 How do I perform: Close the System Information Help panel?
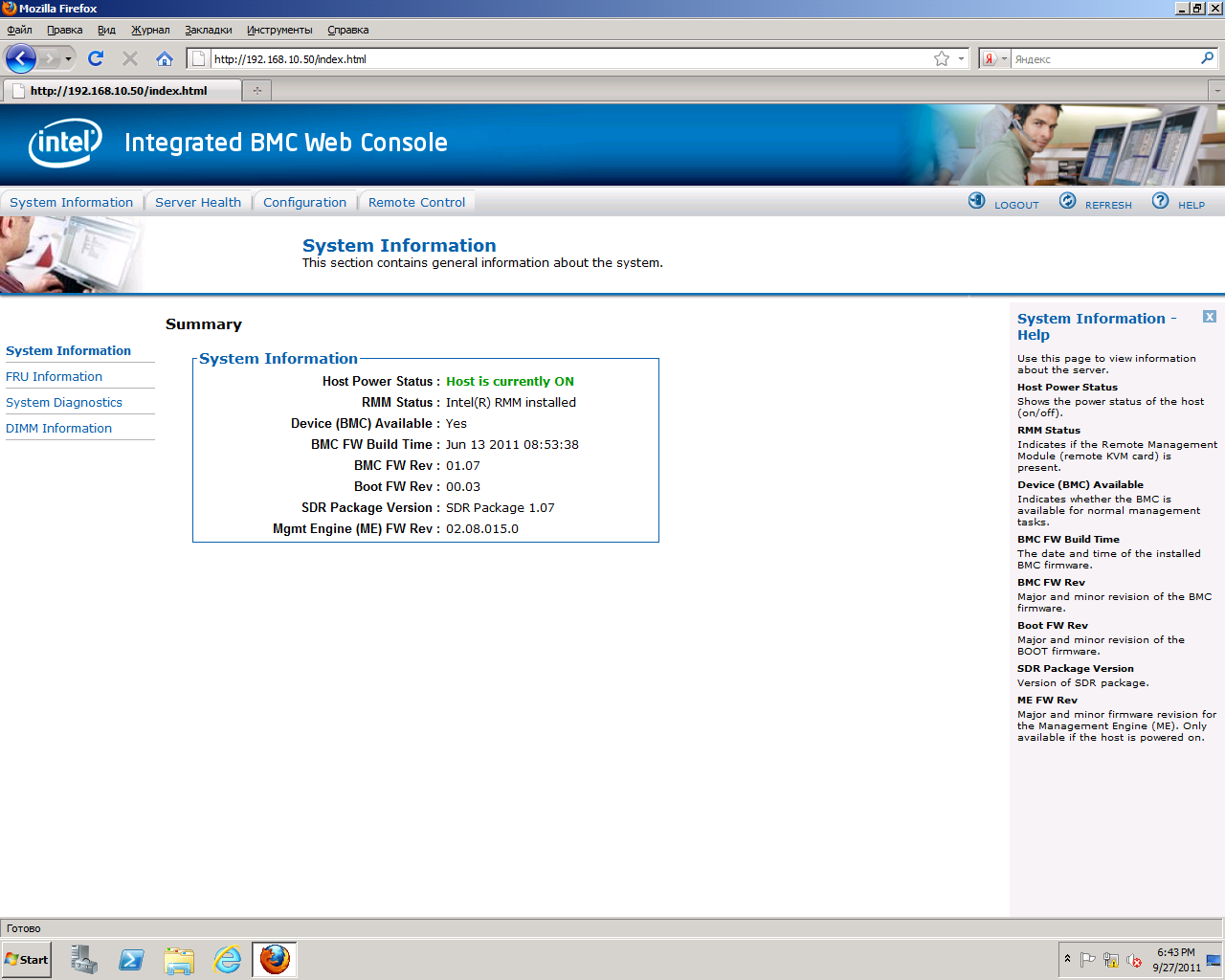click(1210, 317)
